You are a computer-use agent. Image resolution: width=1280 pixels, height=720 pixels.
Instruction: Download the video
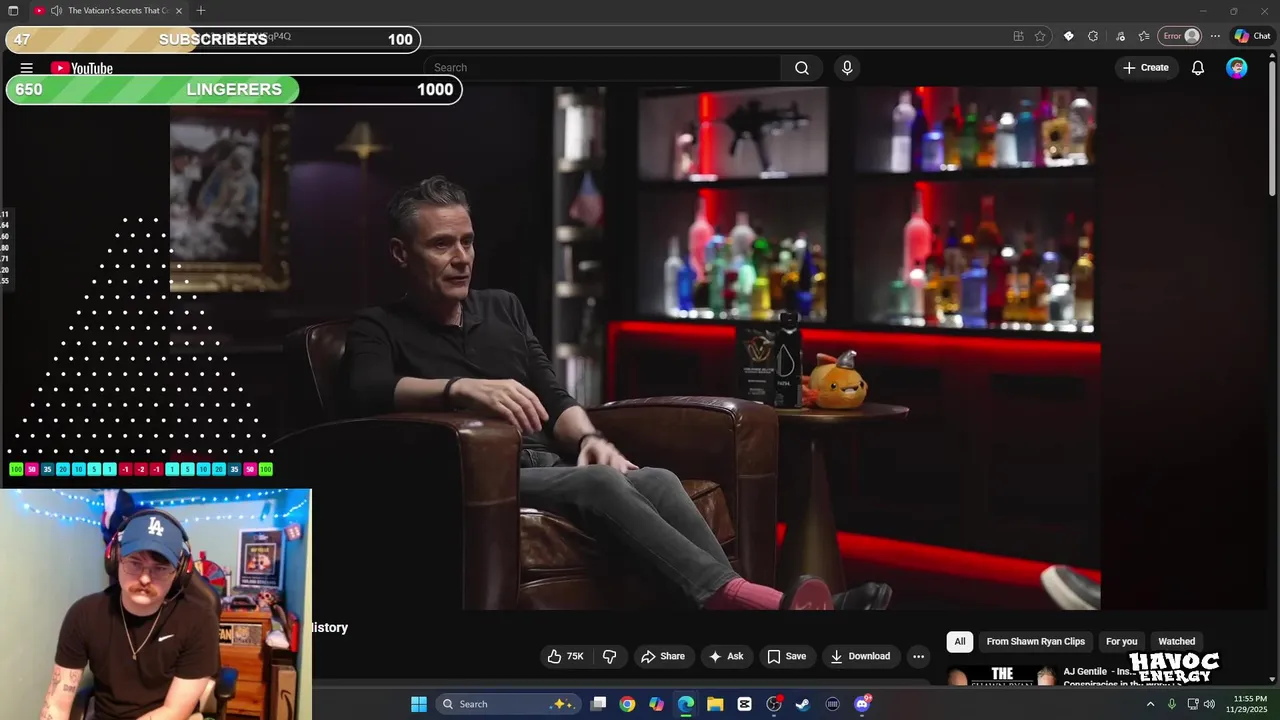click(x=860, y=656)
